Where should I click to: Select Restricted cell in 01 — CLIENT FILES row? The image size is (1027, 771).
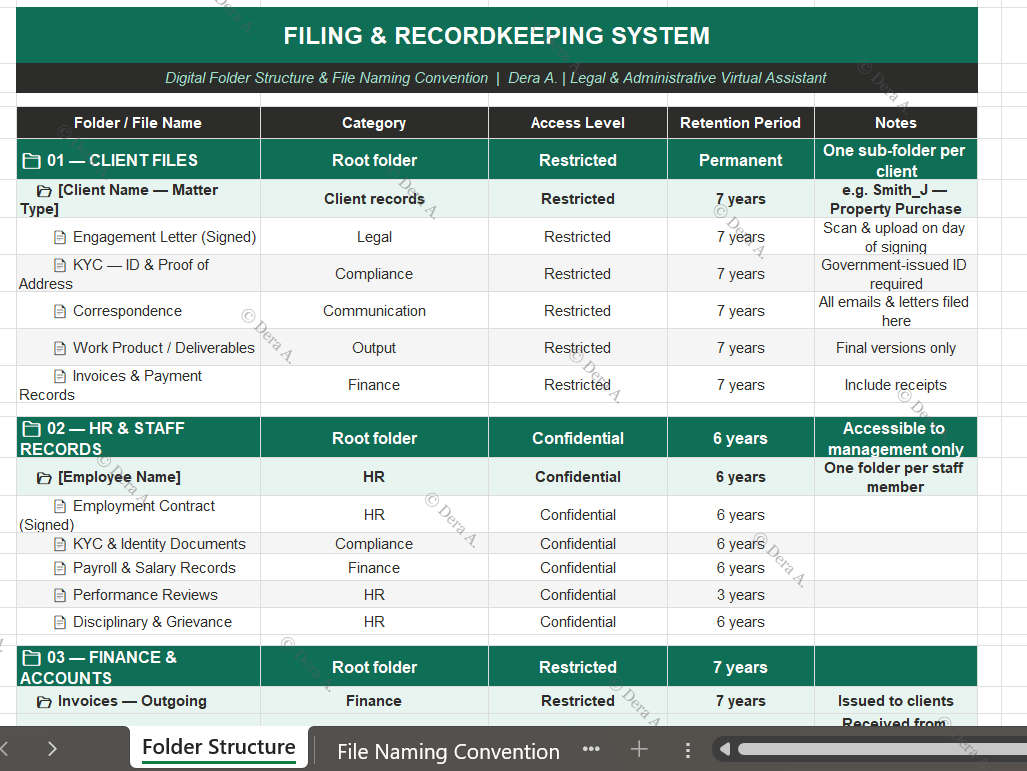coord(578,160)
